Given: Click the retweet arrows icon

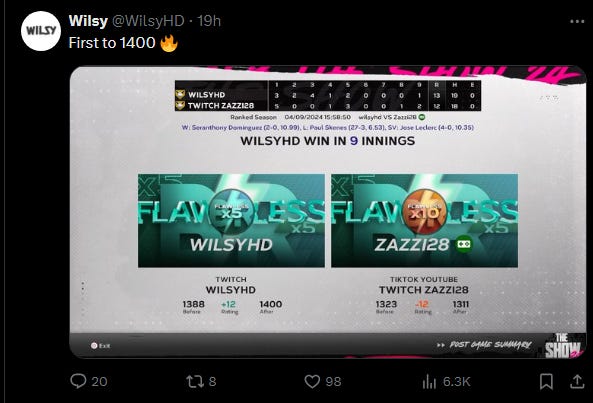Looking at the screenshot, I should 195,381.
